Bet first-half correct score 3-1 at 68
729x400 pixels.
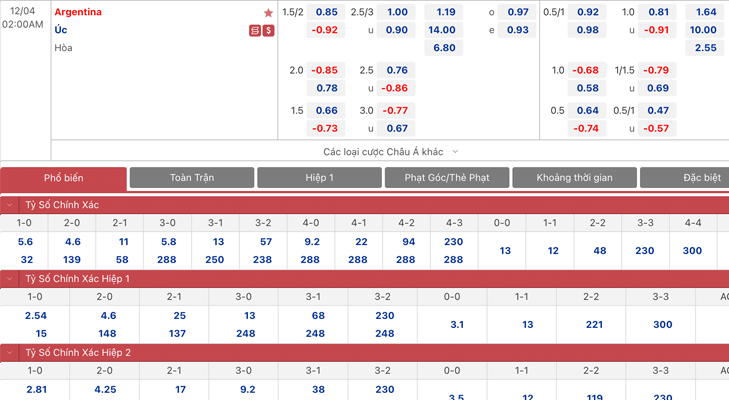tap(318, 316)
